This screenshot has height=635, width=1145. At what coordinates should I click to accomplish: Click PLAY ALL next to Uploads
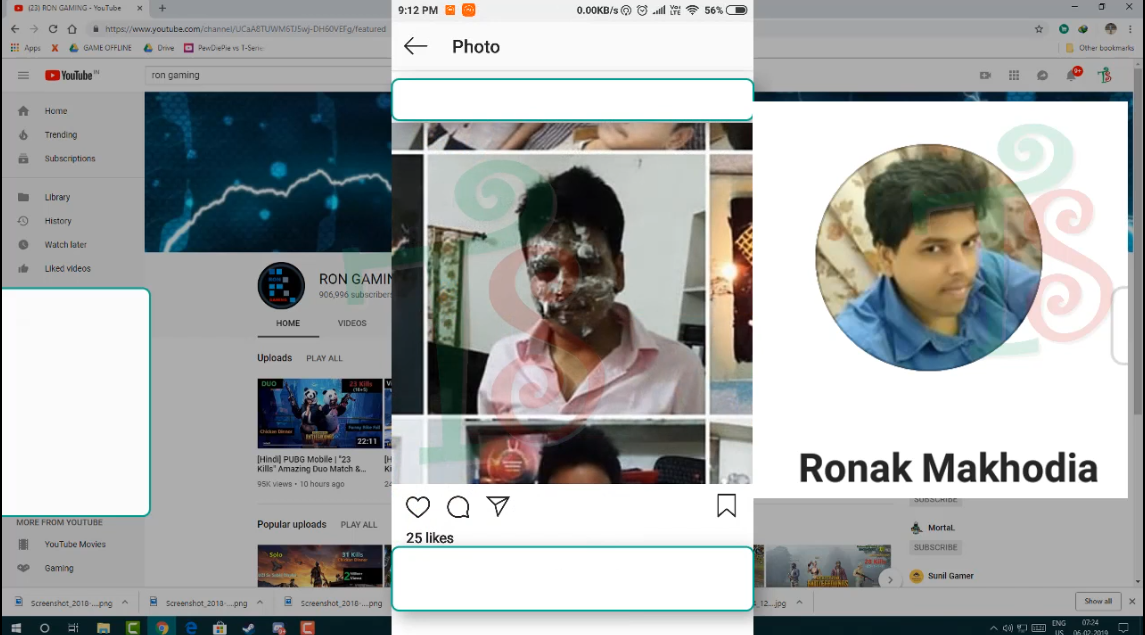[x=324, y=357]
